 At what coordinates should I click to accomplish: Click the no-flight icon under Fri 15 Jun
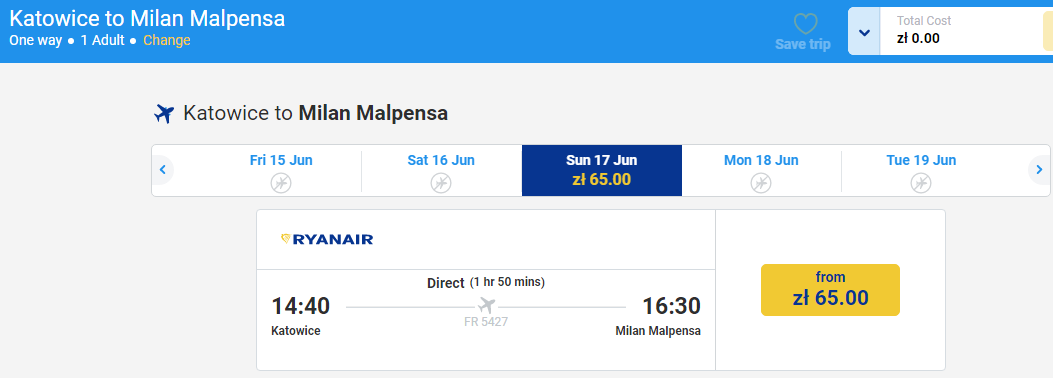[x=281, y=183]
